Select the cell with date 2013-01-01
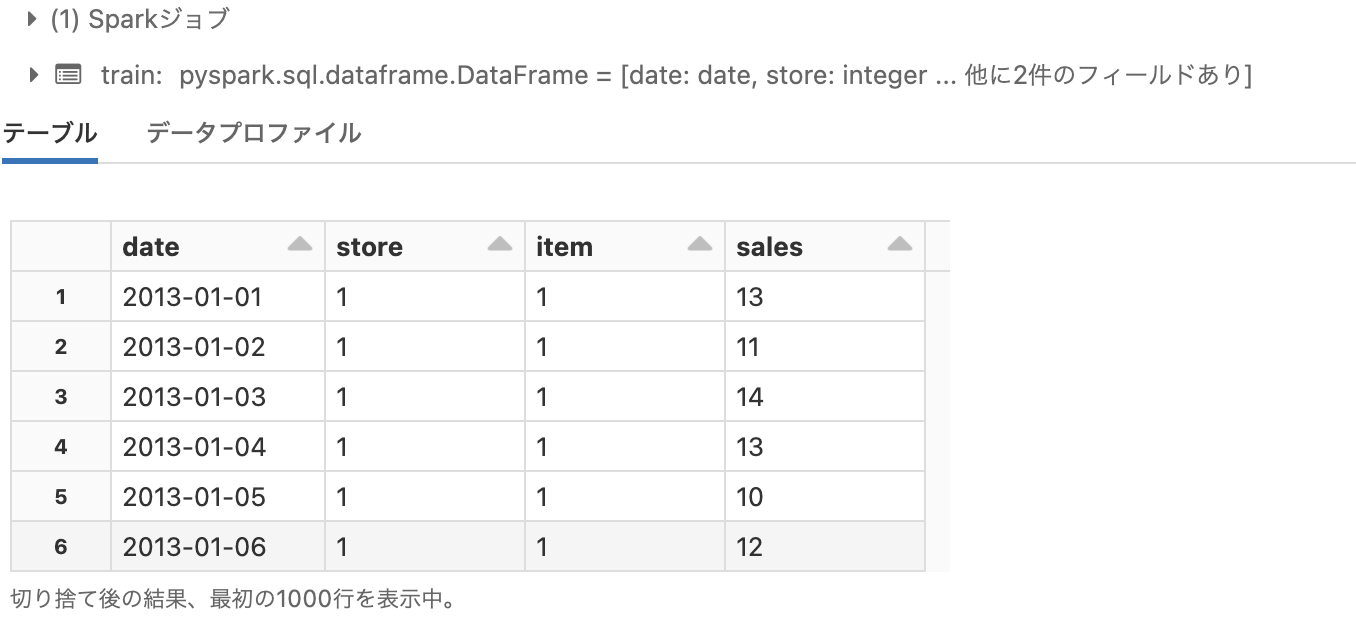 194,297
